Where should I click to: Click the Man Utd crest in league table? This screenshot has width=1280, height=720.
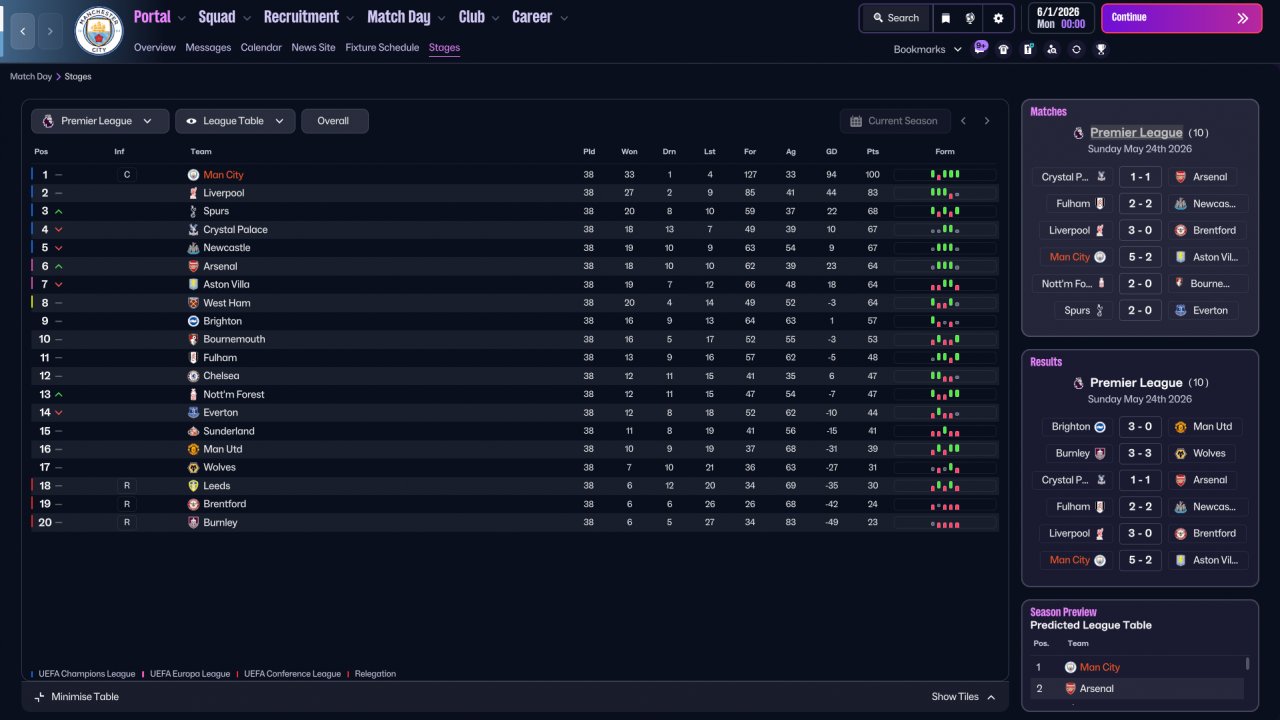(193, 449)
